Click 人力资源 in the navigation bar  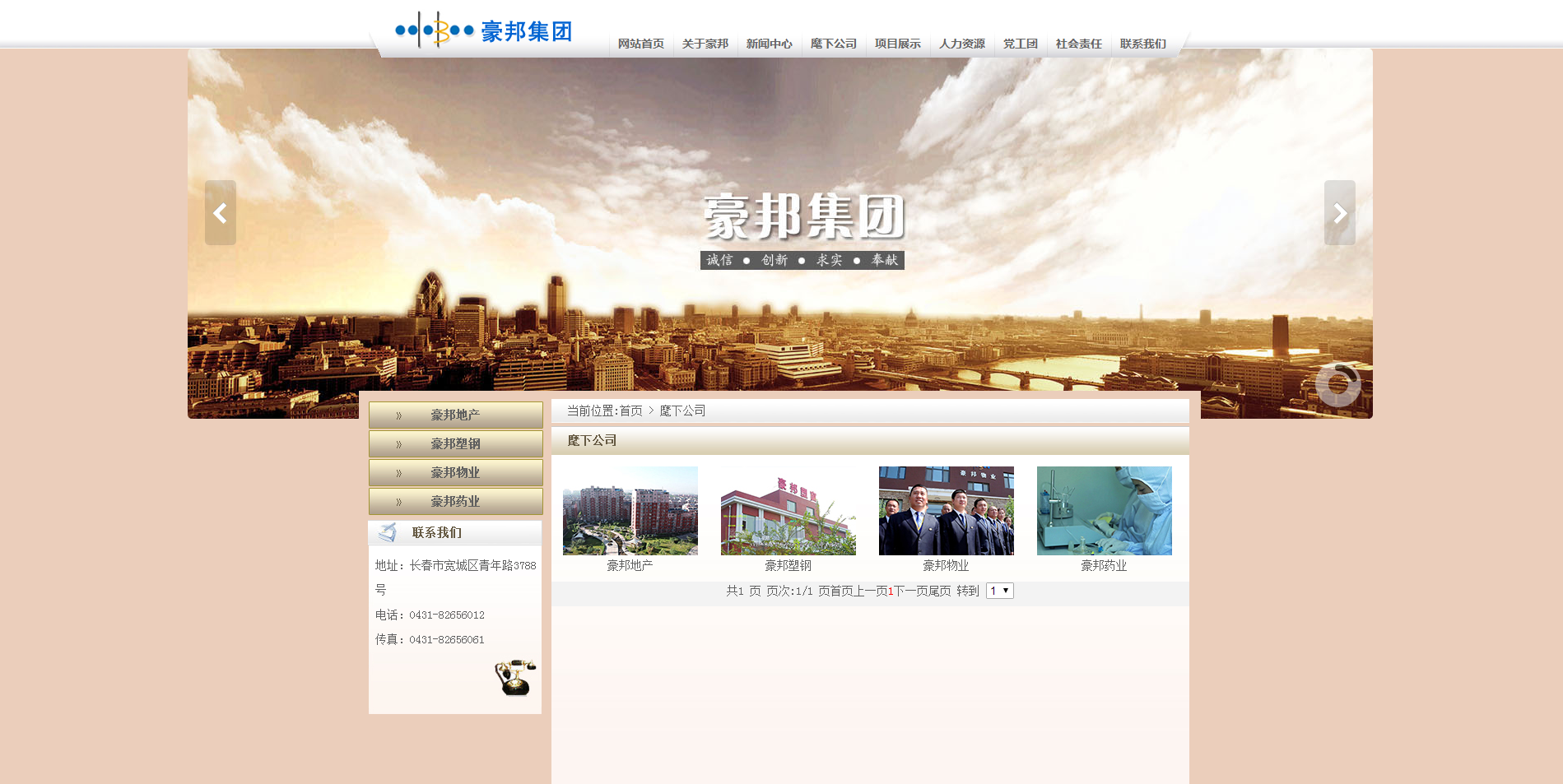[961, 44]
